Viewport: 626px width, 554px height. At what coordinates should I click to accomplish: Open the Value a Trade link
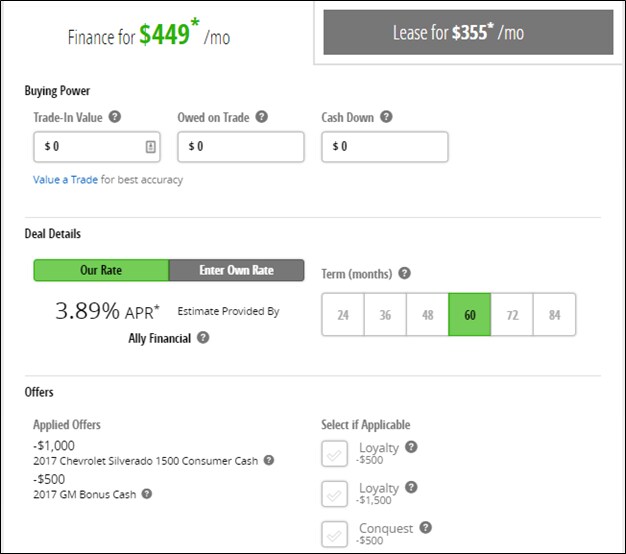click(x=65, y=180)
